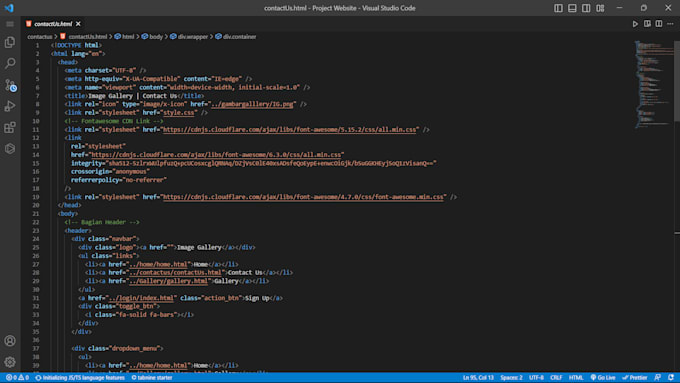Change the HTML language mode
This screenshot has height=383, width=680.
click(576, 378)
